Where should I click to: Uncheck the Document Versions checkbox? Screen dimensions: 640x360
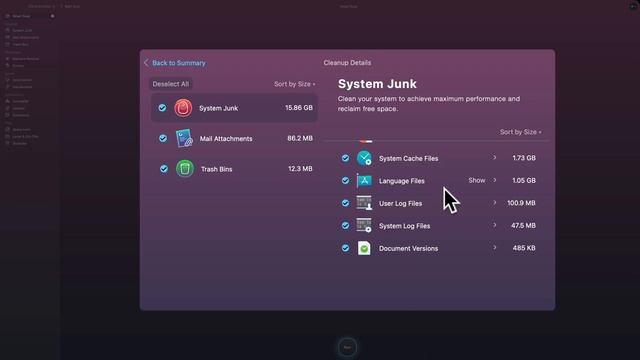click(x=345, y=248)
